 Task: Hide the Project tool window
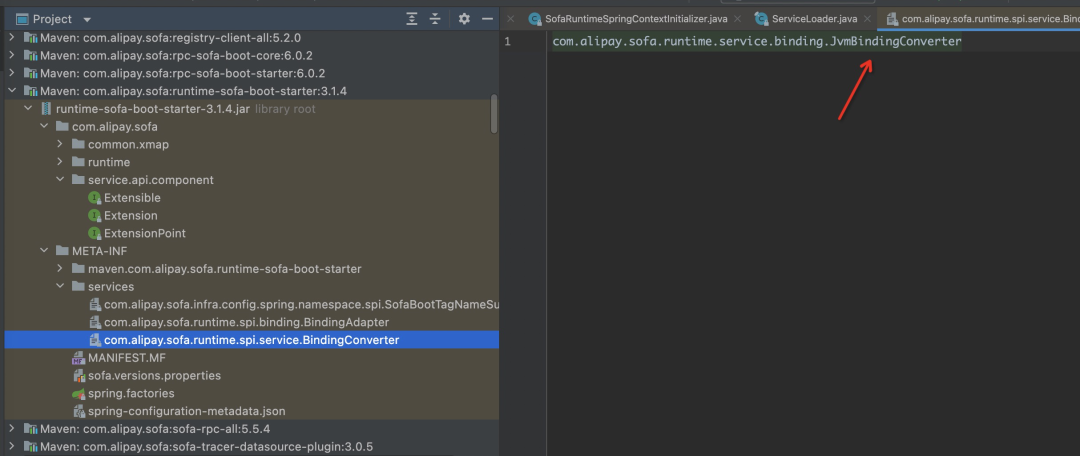click(488, 19)
